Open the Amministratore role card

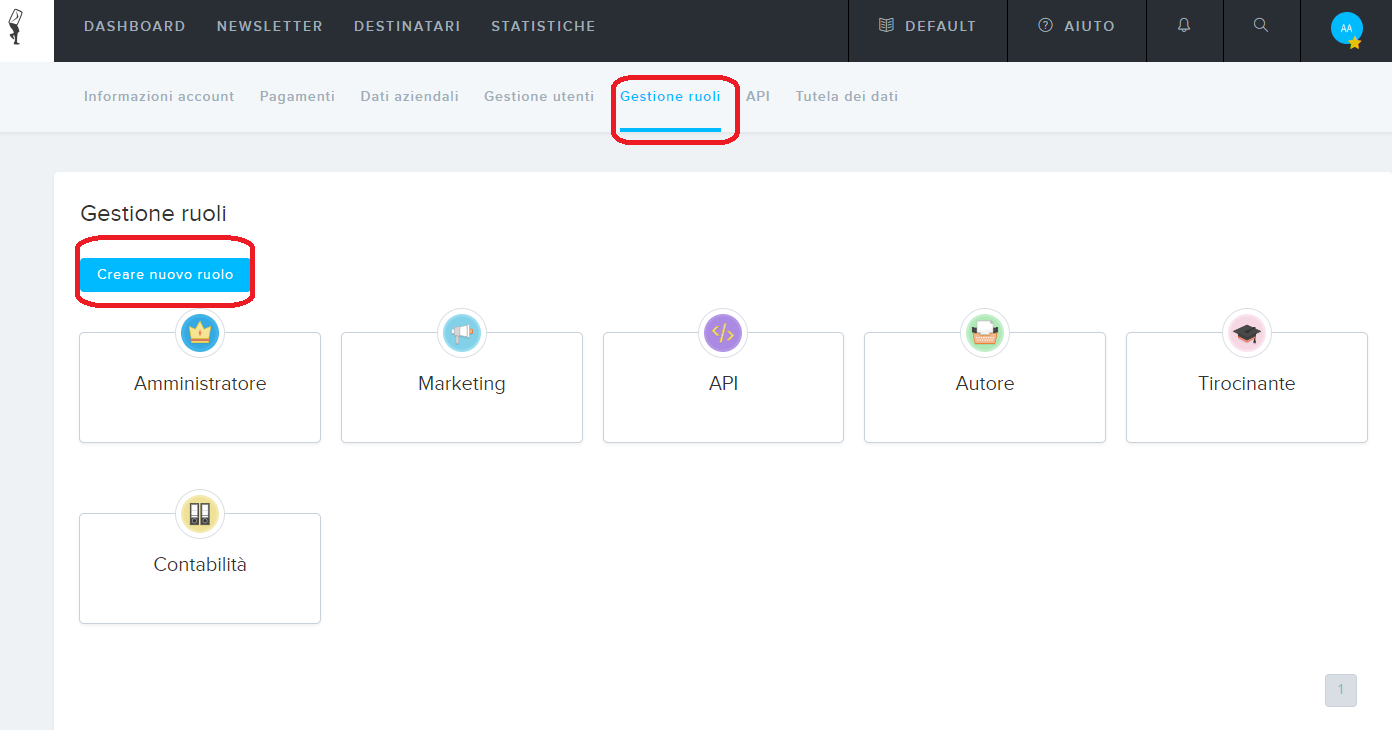[200, 387]
